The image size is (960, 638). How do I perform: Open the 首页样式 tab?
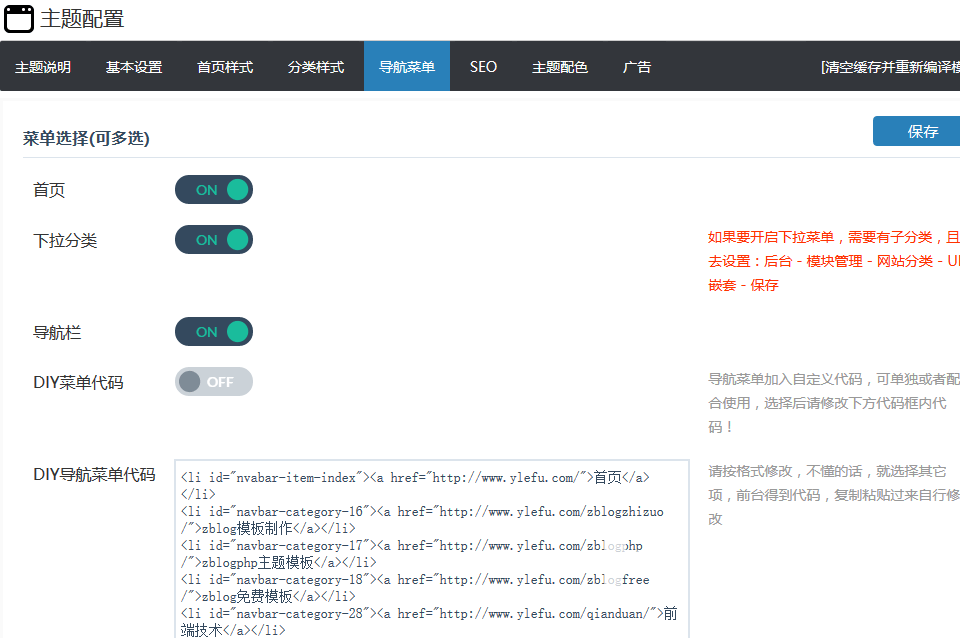coord(225,67)
